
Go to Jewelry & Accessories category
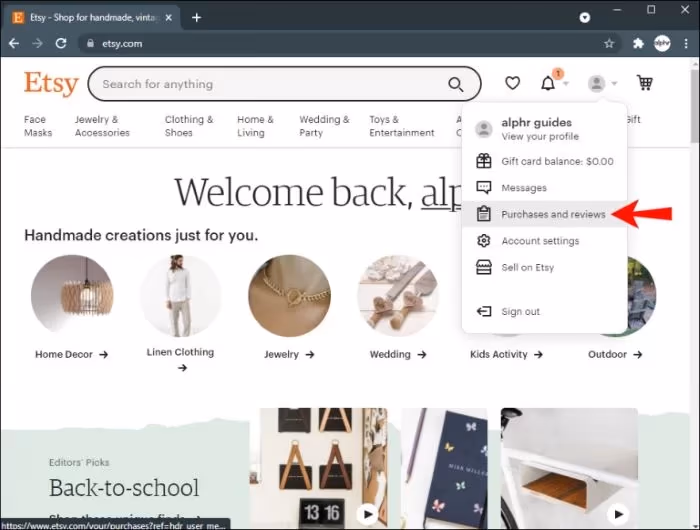pyautogui.click(x=102, y=126)
